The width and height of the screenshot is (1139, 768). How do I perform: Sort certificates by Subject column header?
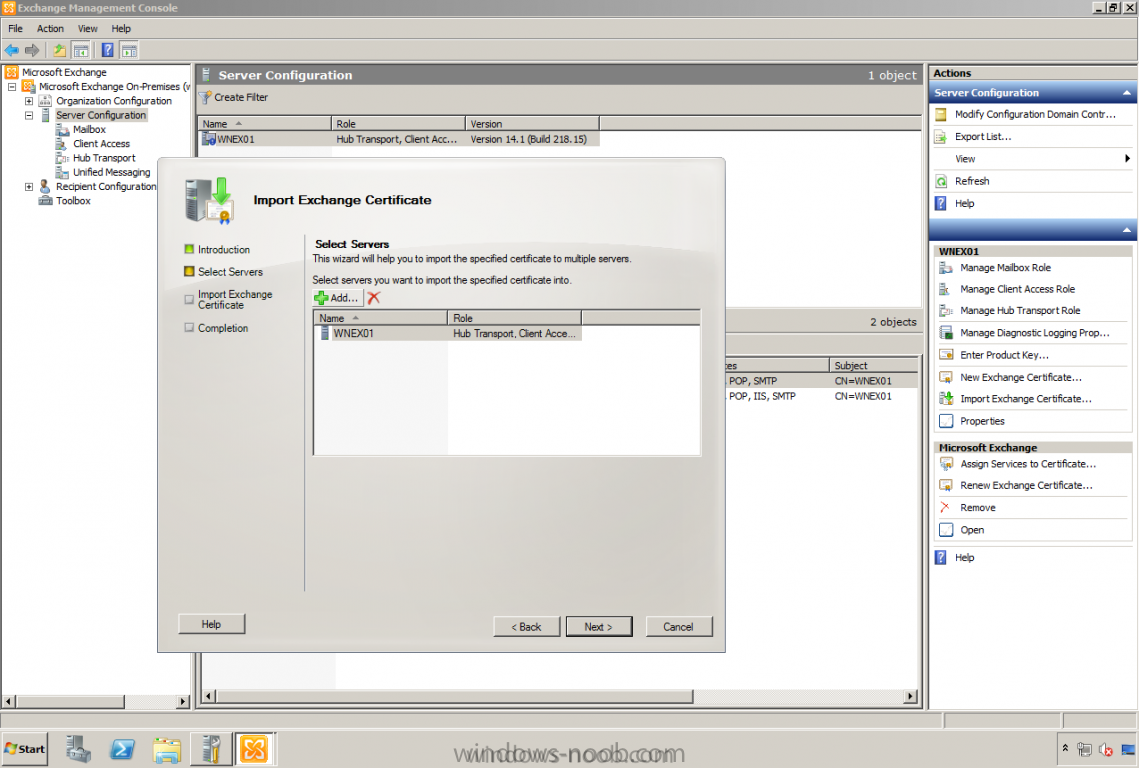tap(874, 365)
